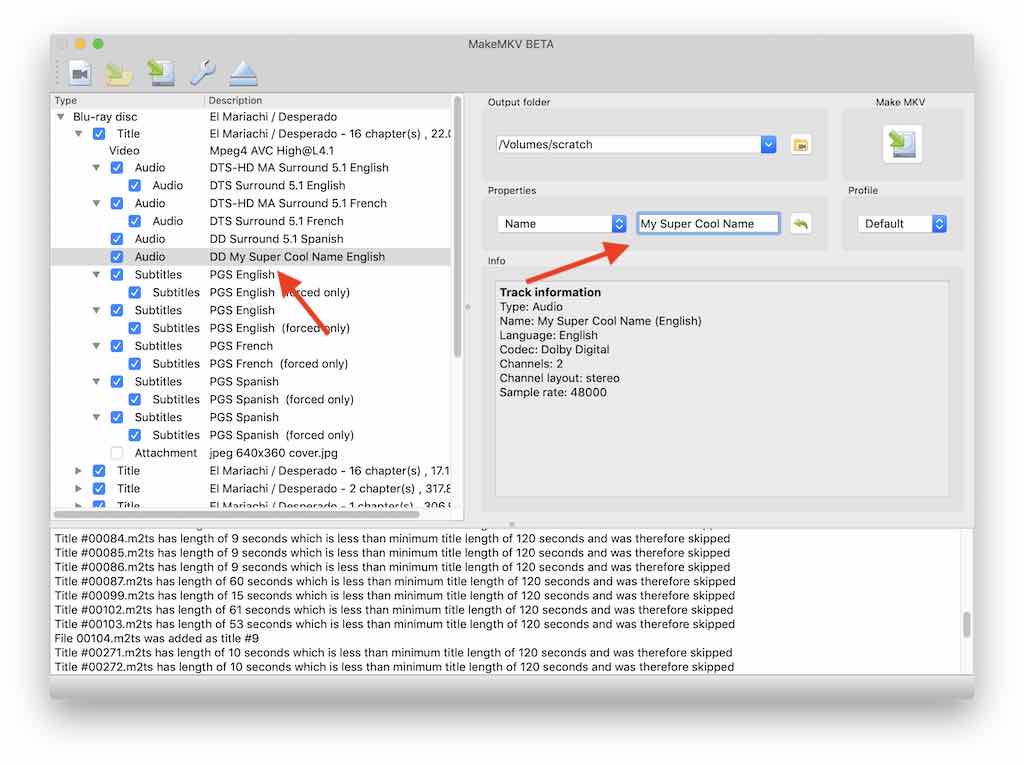
Task: Click the tree vertical scrollbar
Action: coord(457,227)
